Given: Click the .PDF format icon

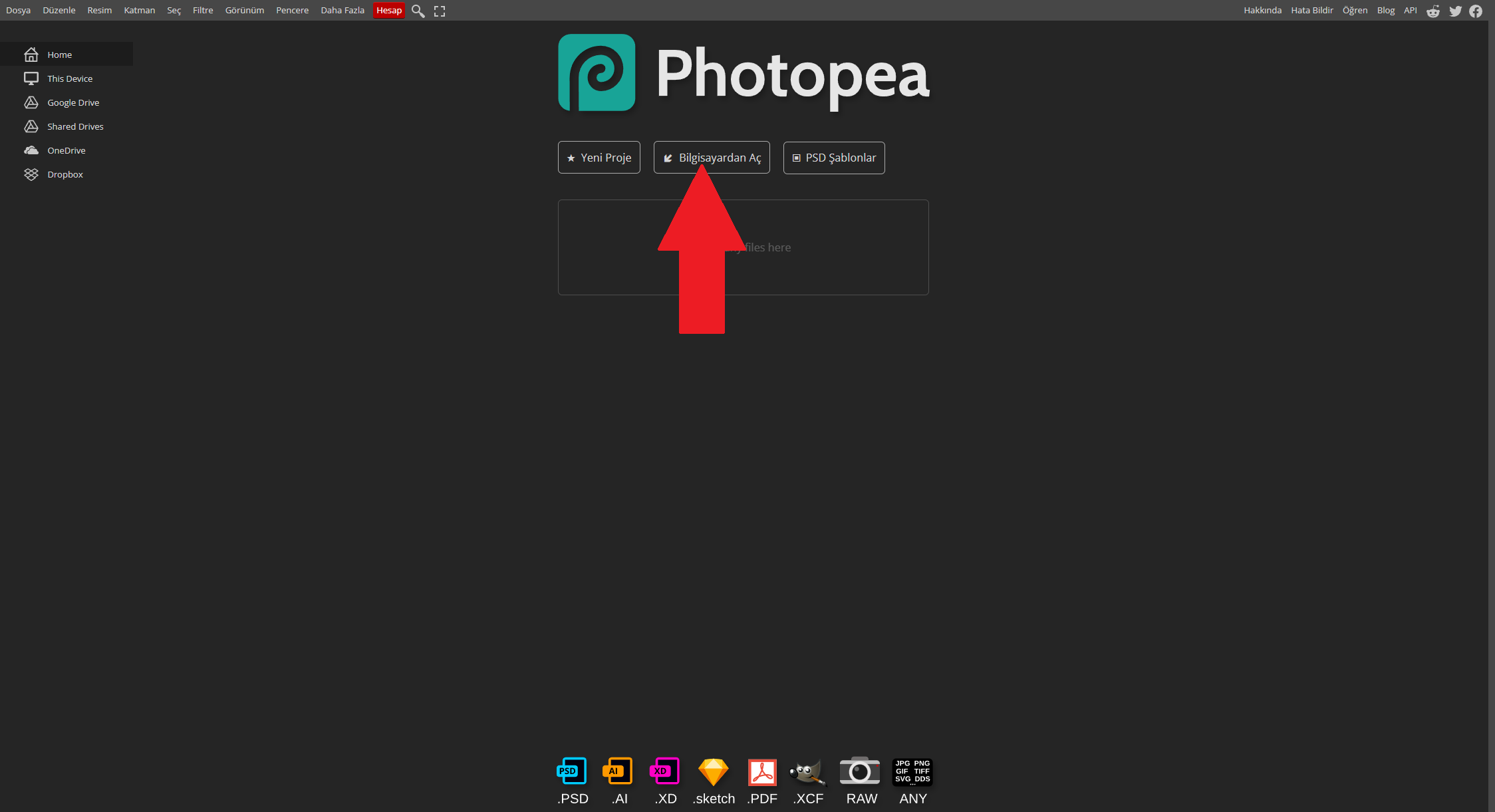Looking at the screenshot, I should point(762,772).
